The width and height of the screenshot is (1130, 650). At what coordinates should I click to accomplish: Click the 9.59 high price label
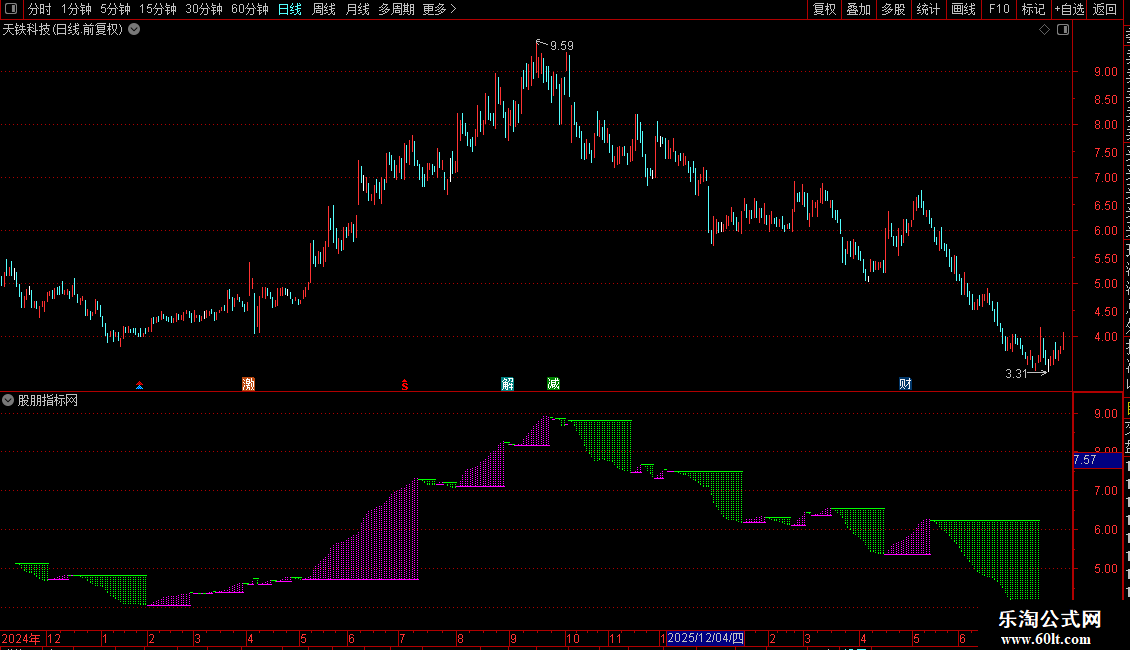(561, 45)
